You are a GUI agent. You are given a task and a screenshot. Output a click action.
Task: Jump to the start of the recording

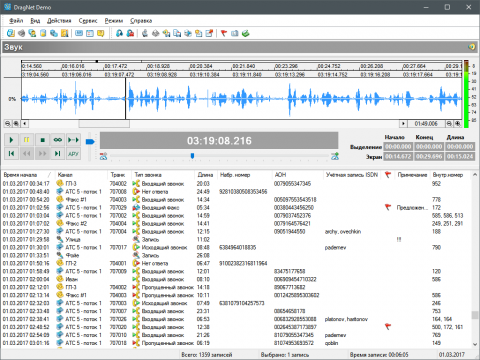point(11,154)
